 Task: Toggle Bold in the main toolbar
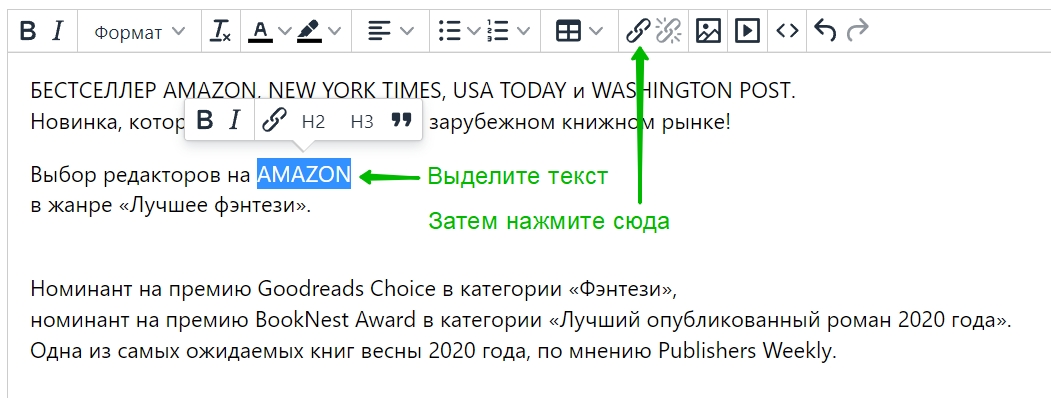pyautogui.click(x=27, y=31)
